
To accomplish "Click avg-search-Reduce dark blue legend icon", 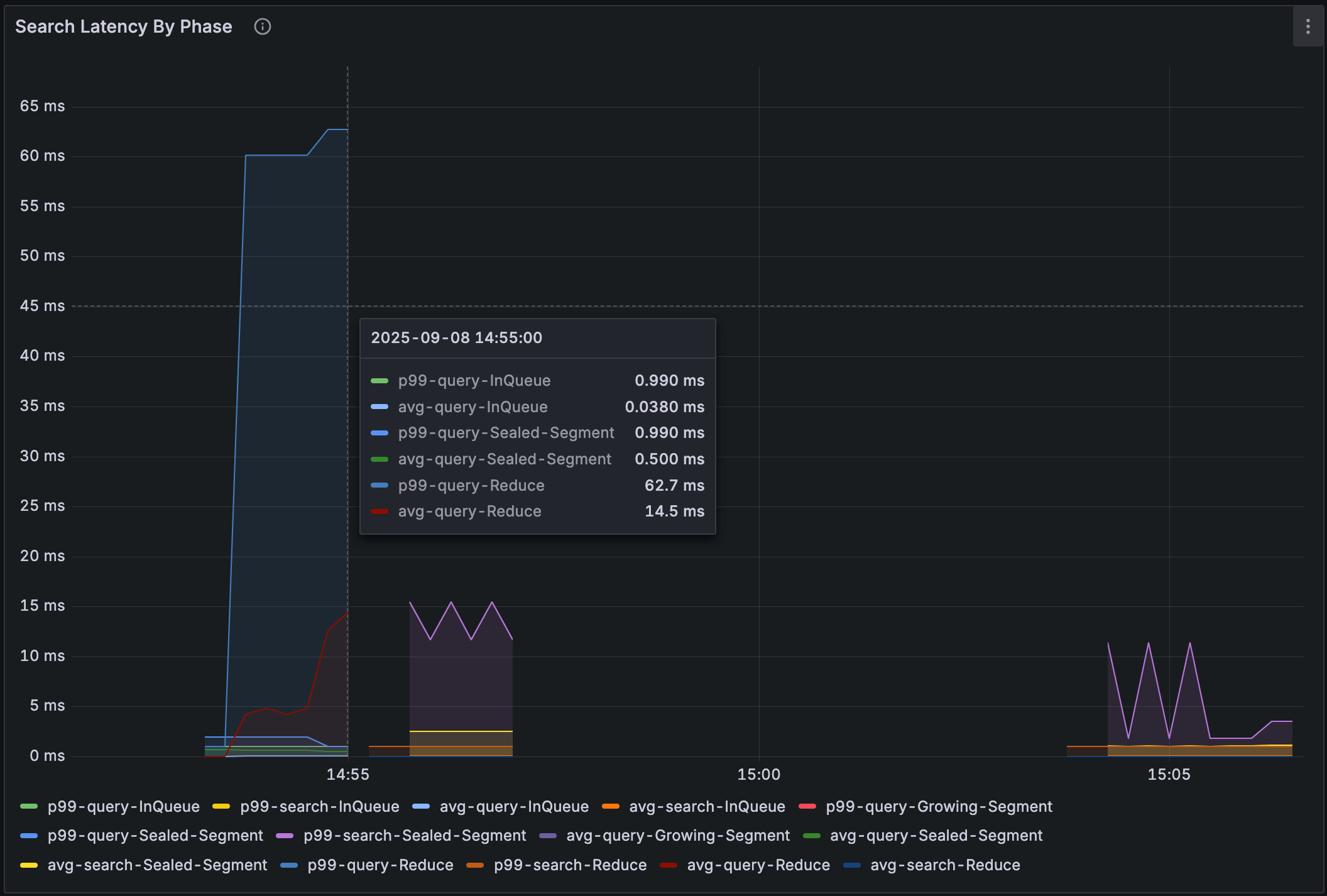I will [852, 865].
